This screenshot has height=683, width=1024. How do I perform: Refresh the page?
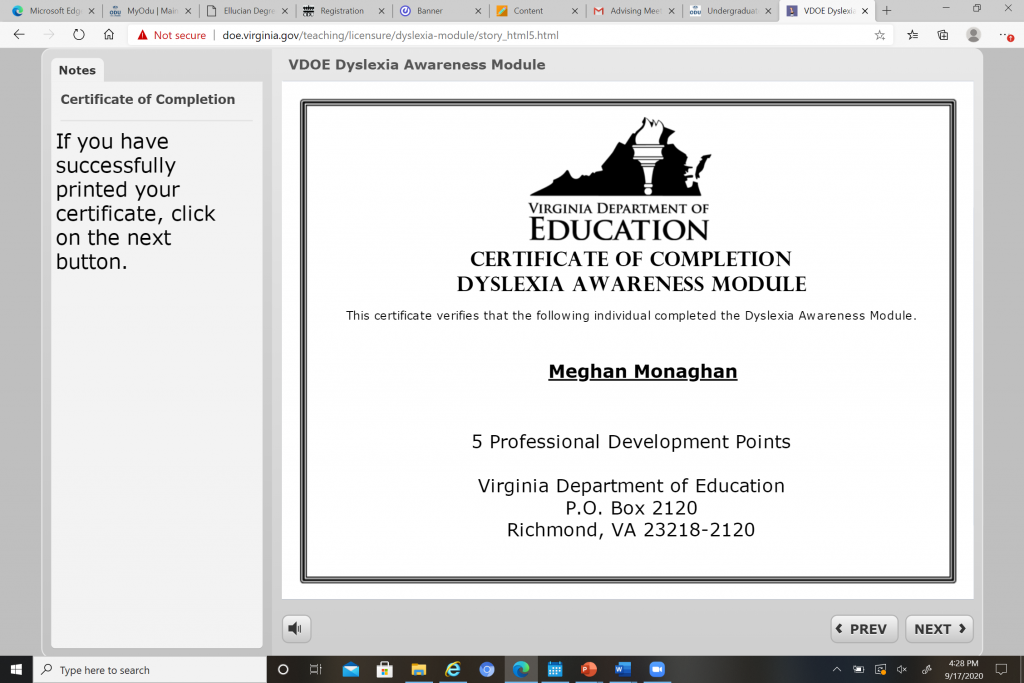79,35
